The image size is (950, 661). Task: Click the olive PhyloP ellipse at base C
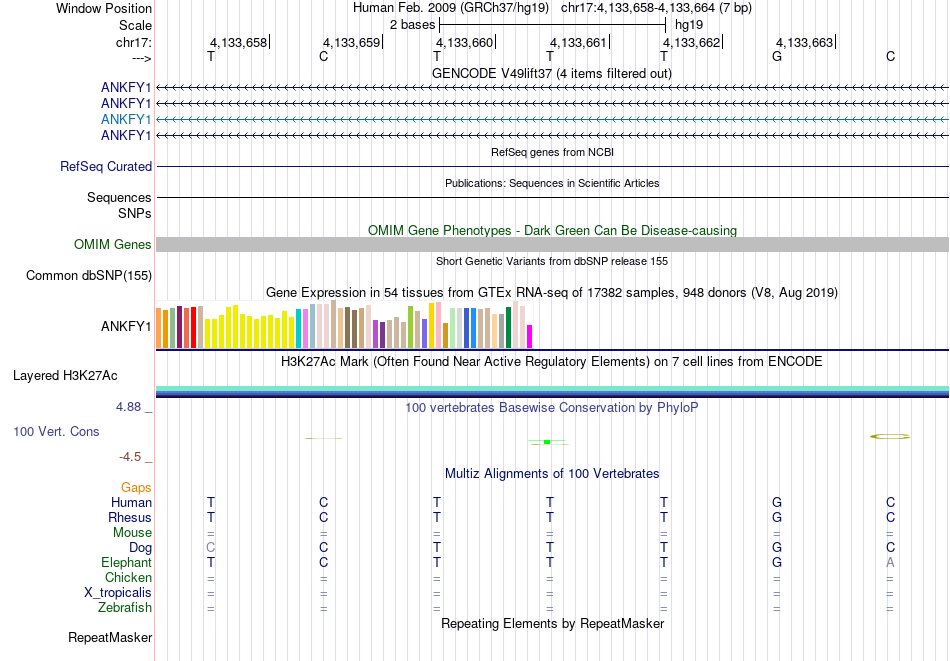(x=890, y=436)
